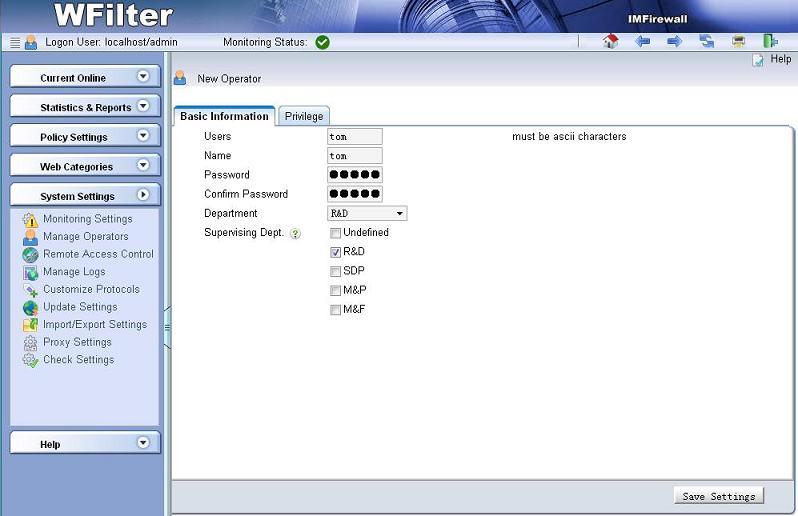Expand the Policy Settings section arrow
The image size is (798, 516).
pyautogui.click(x=143, y=135)
